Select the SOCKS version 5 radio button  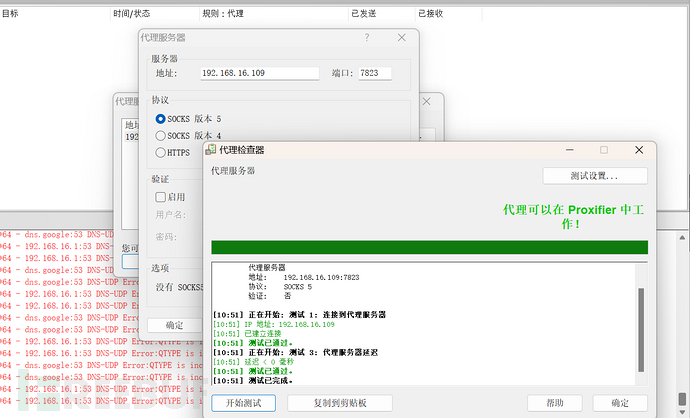tap(161, 119)
